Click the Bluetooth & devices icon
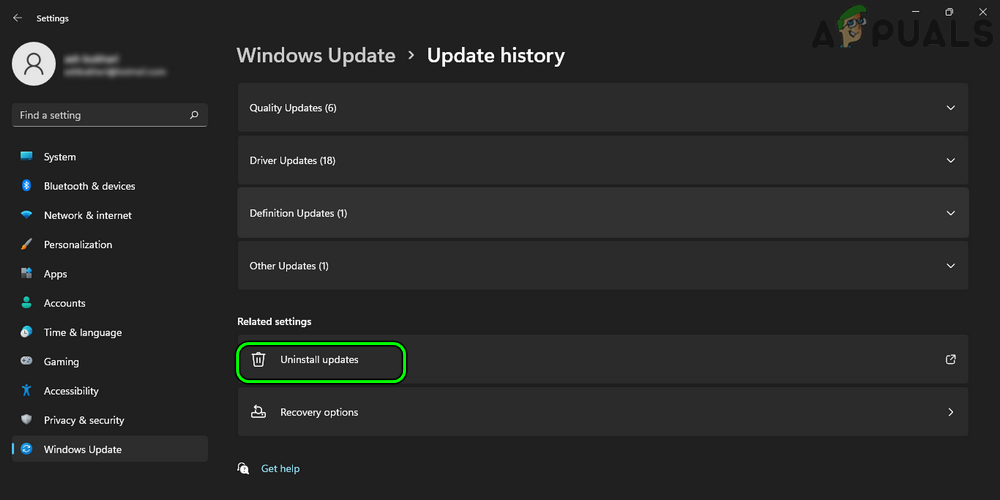Viewport: 1000px width, 500px height. pyautogui.click(x=26, y=186)
